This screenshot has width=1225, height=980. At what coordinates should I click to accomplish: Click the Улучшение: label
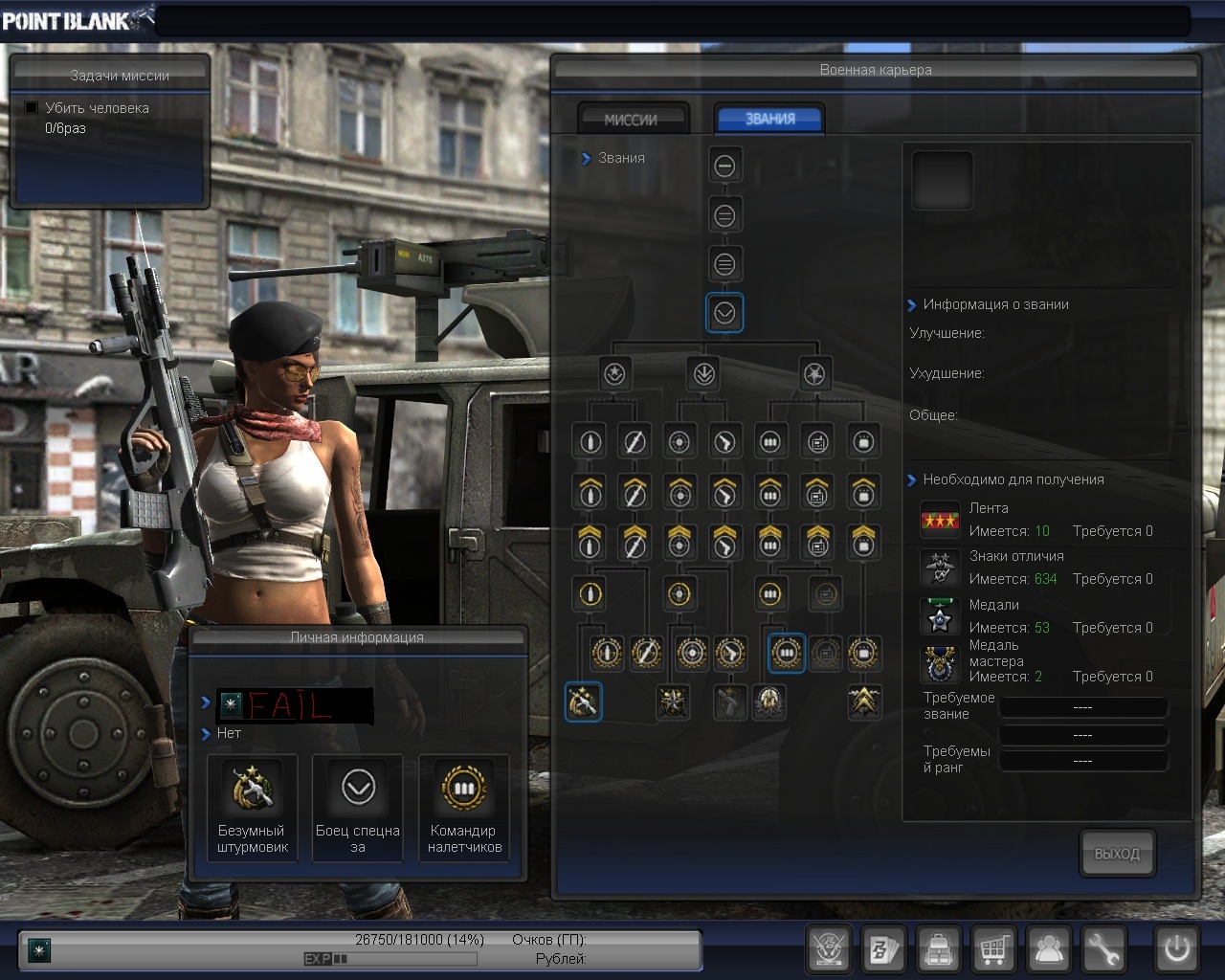[x=947, y=333]
